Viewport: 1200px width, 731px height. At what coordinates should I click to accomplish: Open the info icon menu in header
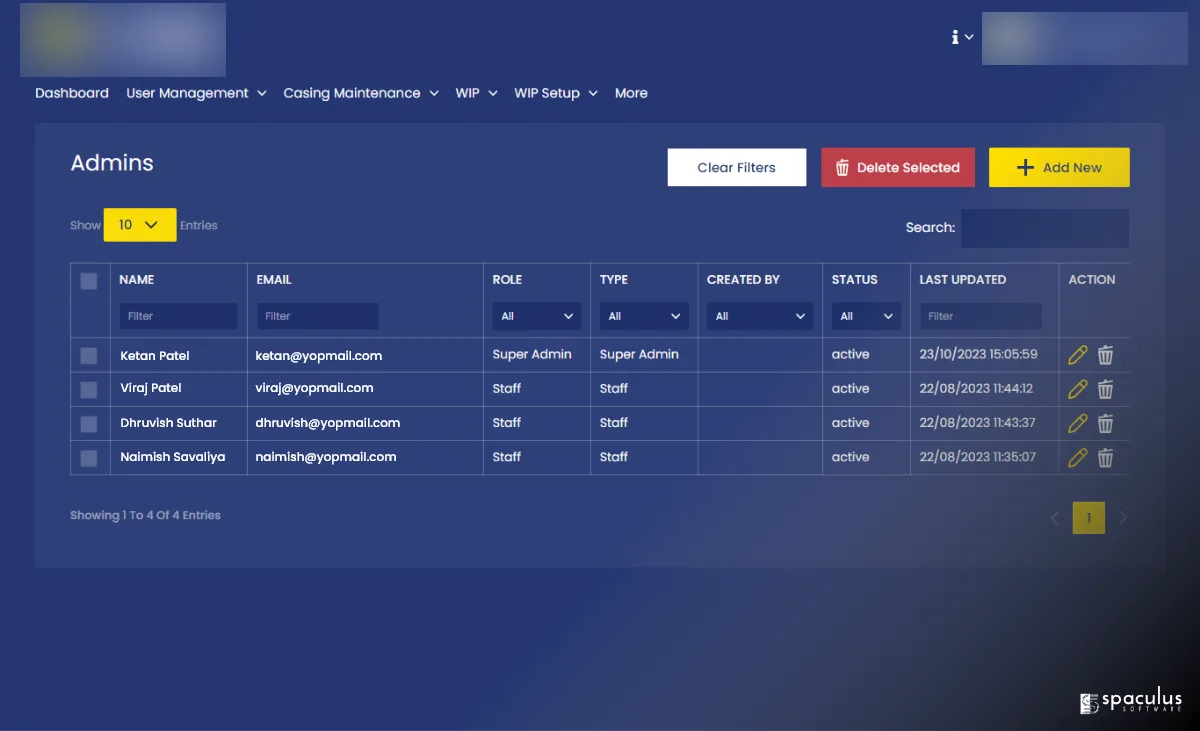pos(961,37)
